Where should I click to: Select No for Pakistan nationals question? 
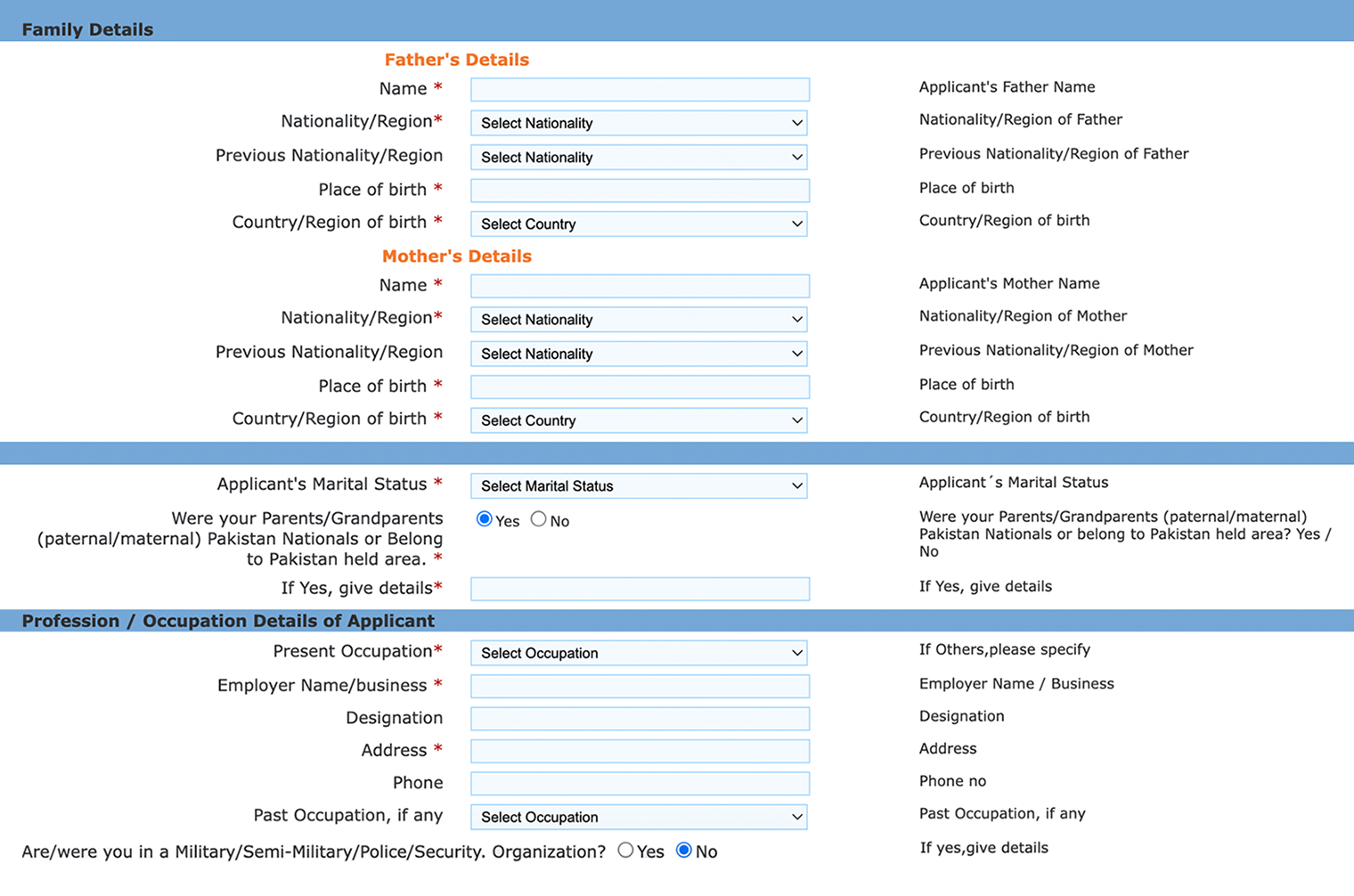point(538,519)
